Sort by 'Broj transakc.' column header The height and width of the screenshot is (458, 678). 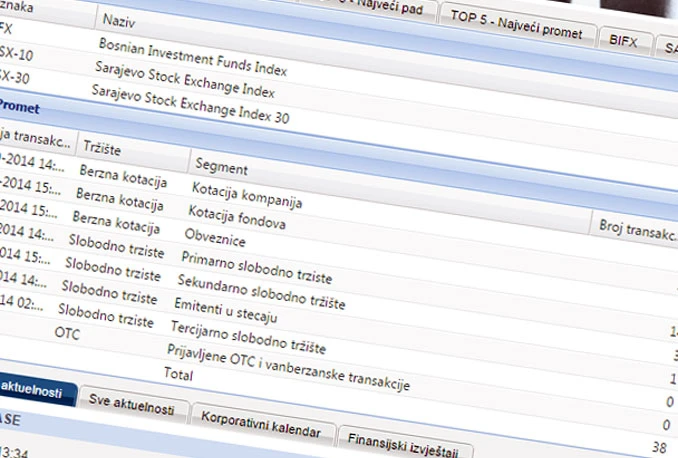637,230
